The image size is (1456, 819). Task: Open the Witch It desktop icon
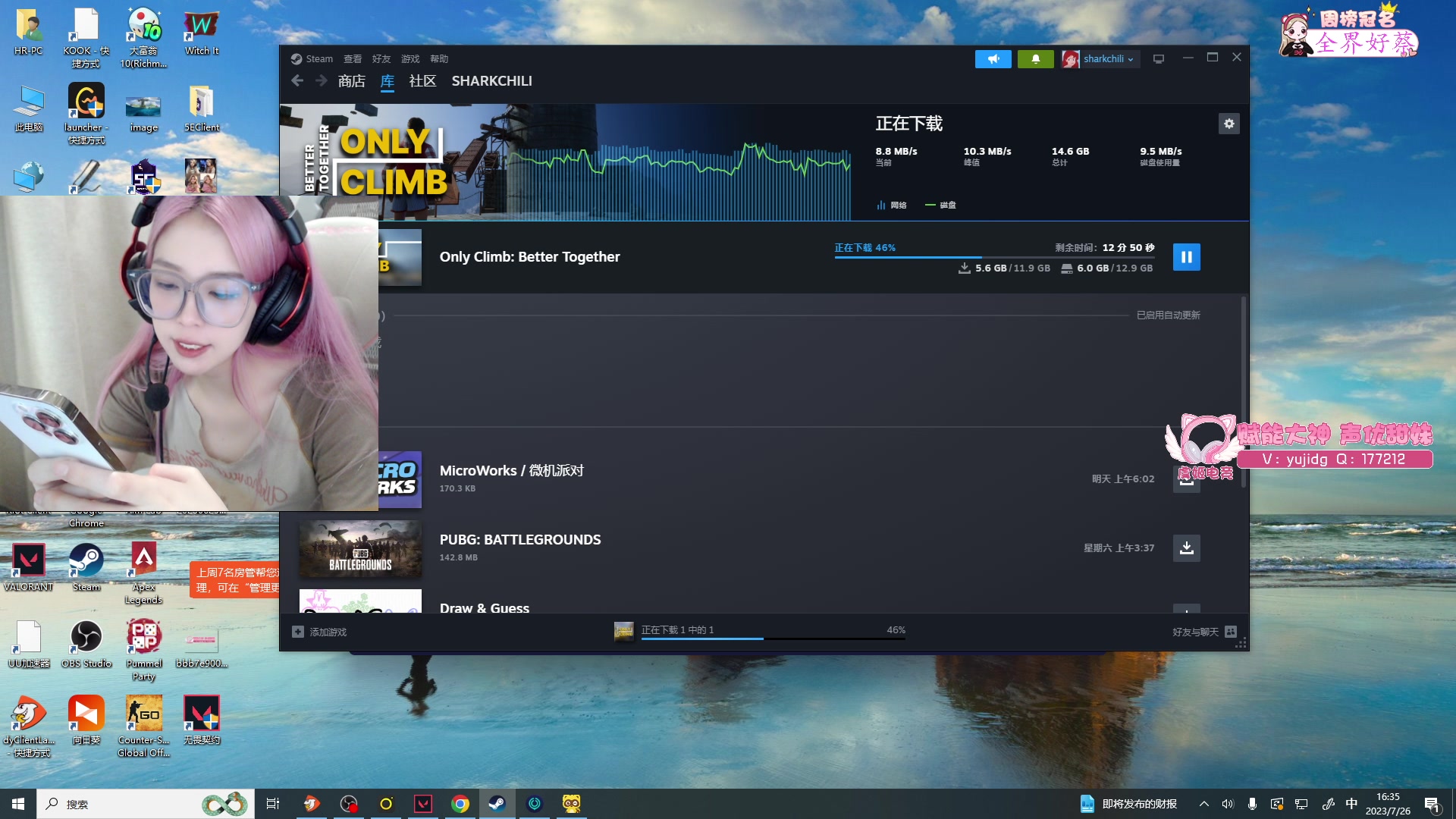coord(201,32)
